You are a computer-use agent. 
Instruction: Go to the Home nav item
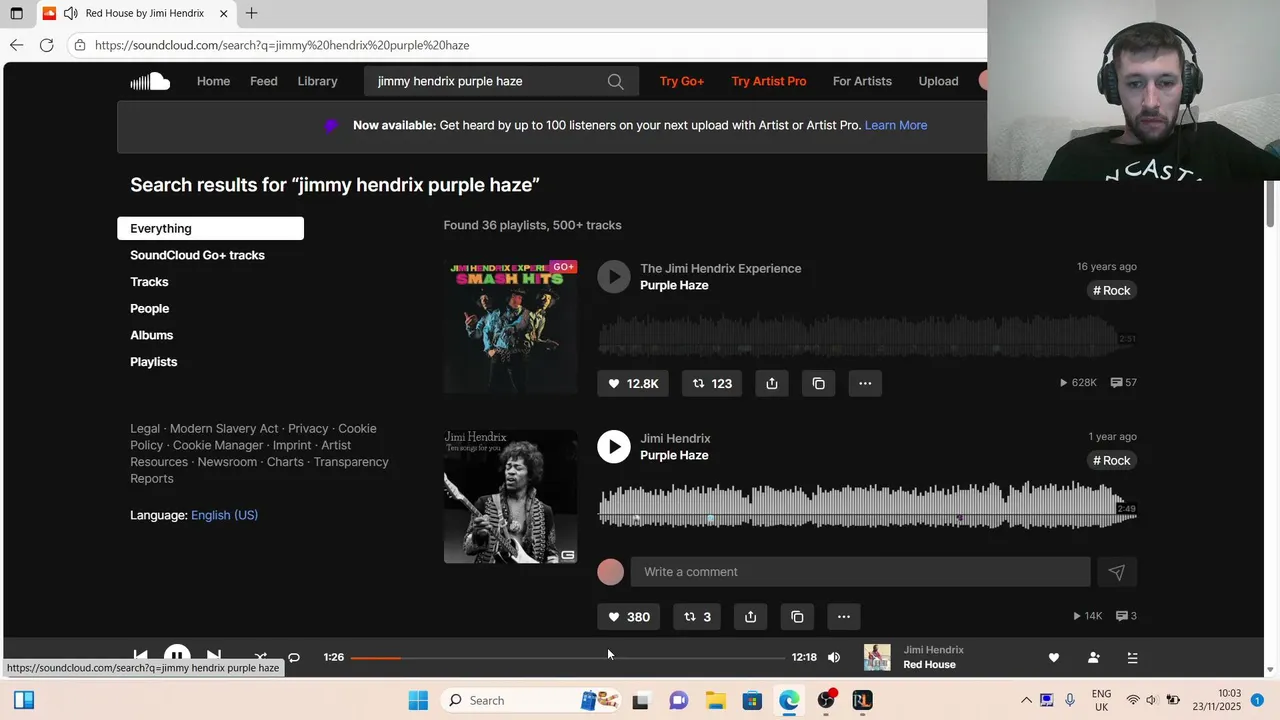213,81
